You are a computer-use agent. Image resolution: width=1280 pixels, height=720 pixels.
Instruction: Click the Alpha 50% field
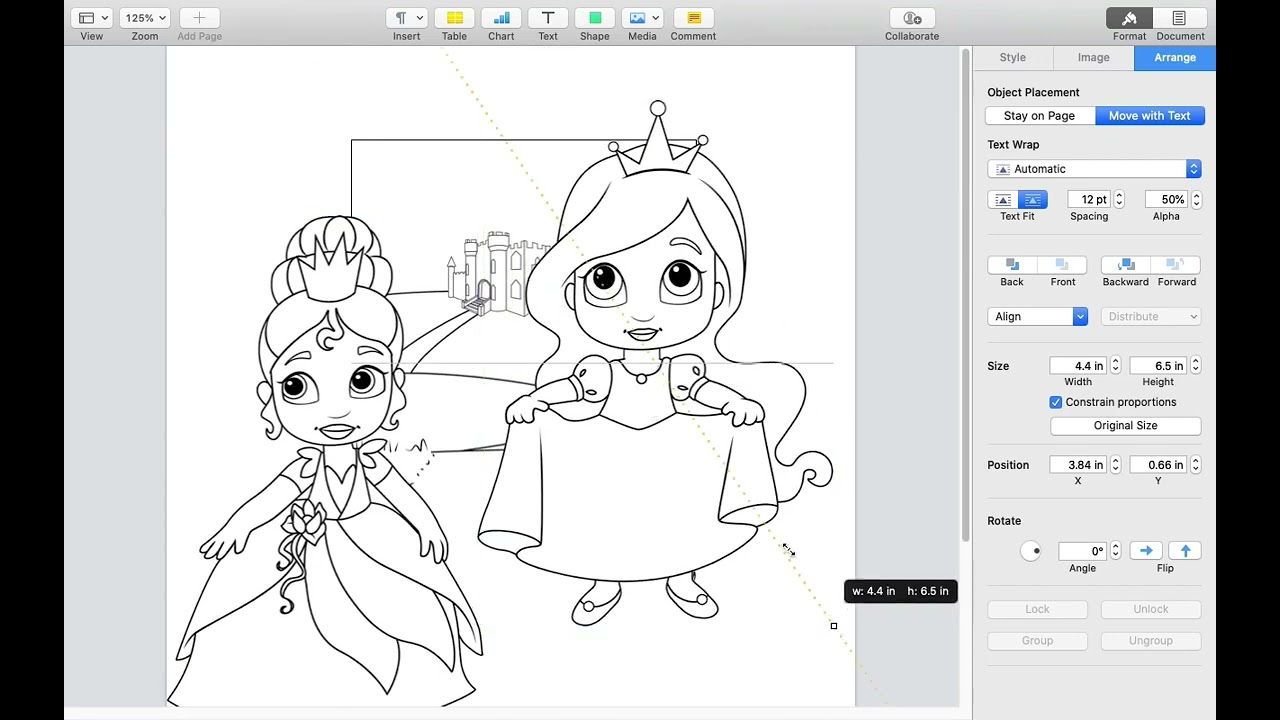pos(1166,200)
